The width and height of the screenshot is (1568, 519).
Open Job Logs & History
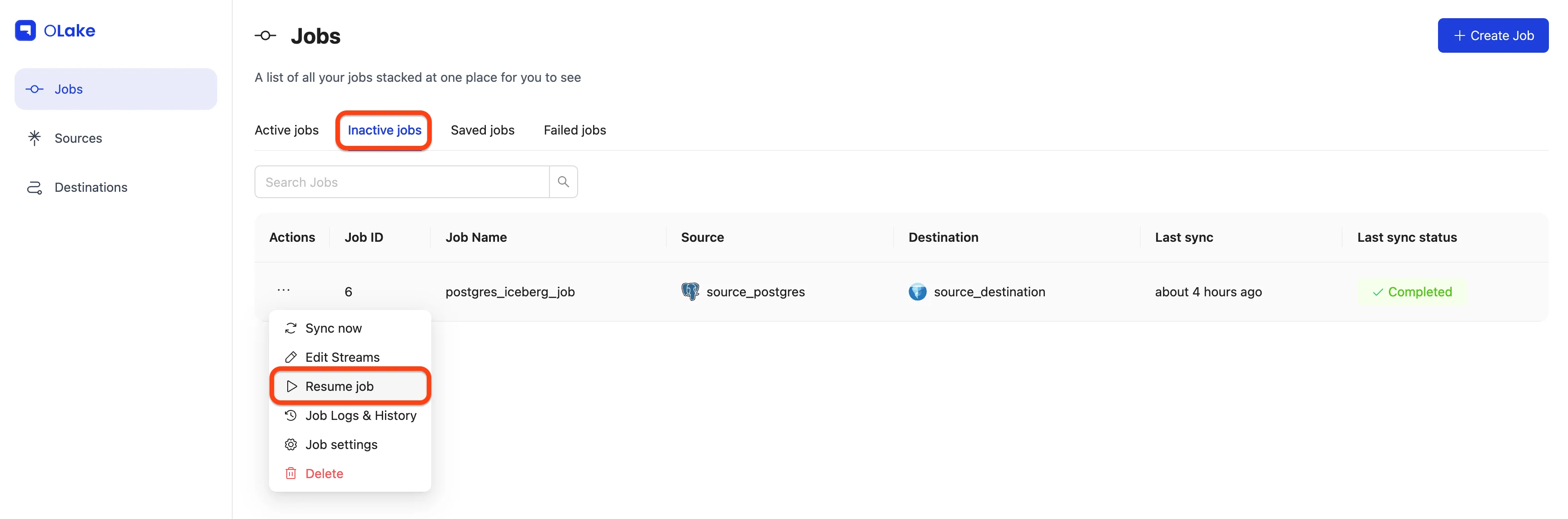[x=360, y=415]
